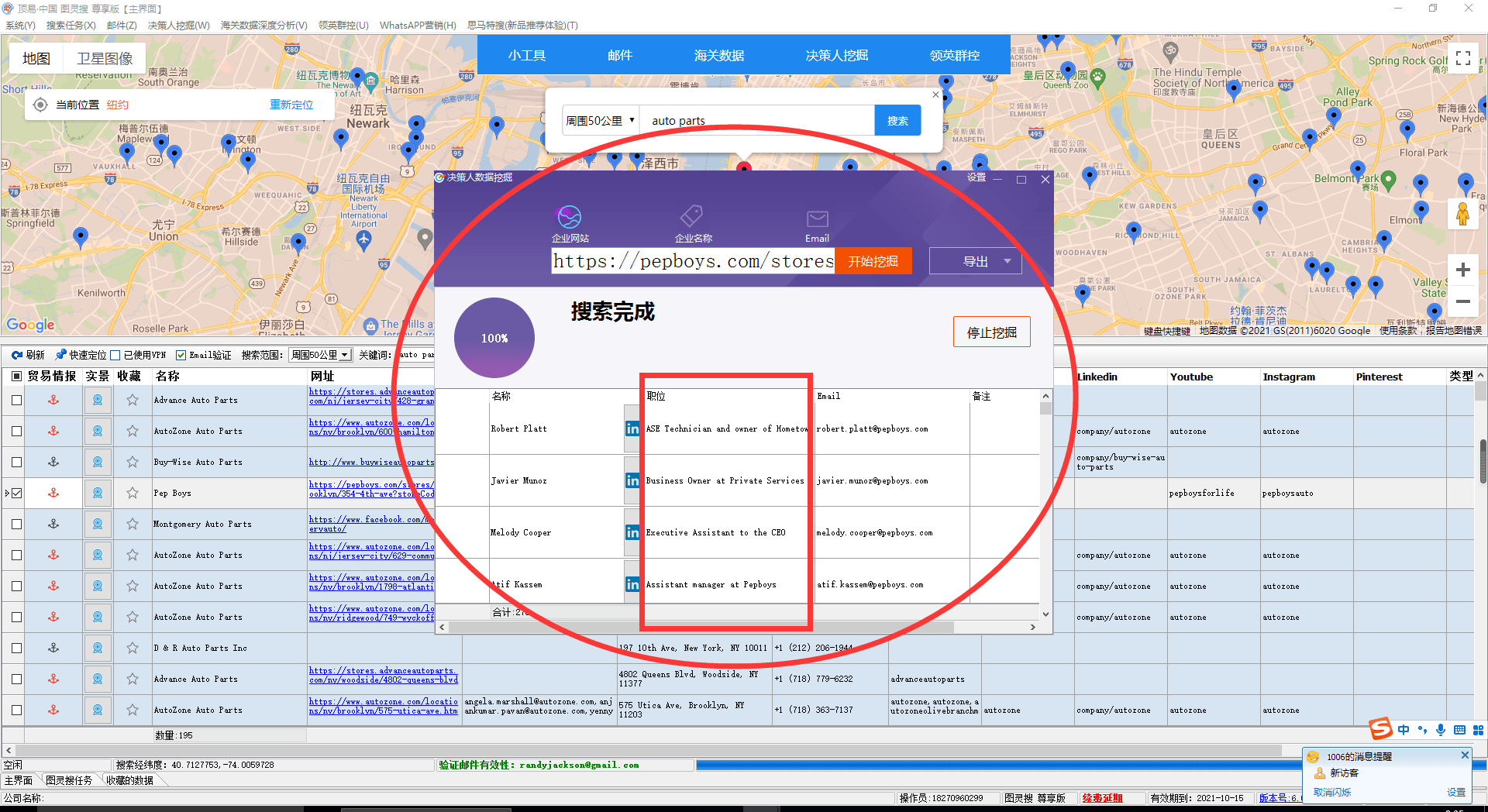Zoom in the map with plus icon
The image size is (1488, 812).
[x=1462, y=270]
